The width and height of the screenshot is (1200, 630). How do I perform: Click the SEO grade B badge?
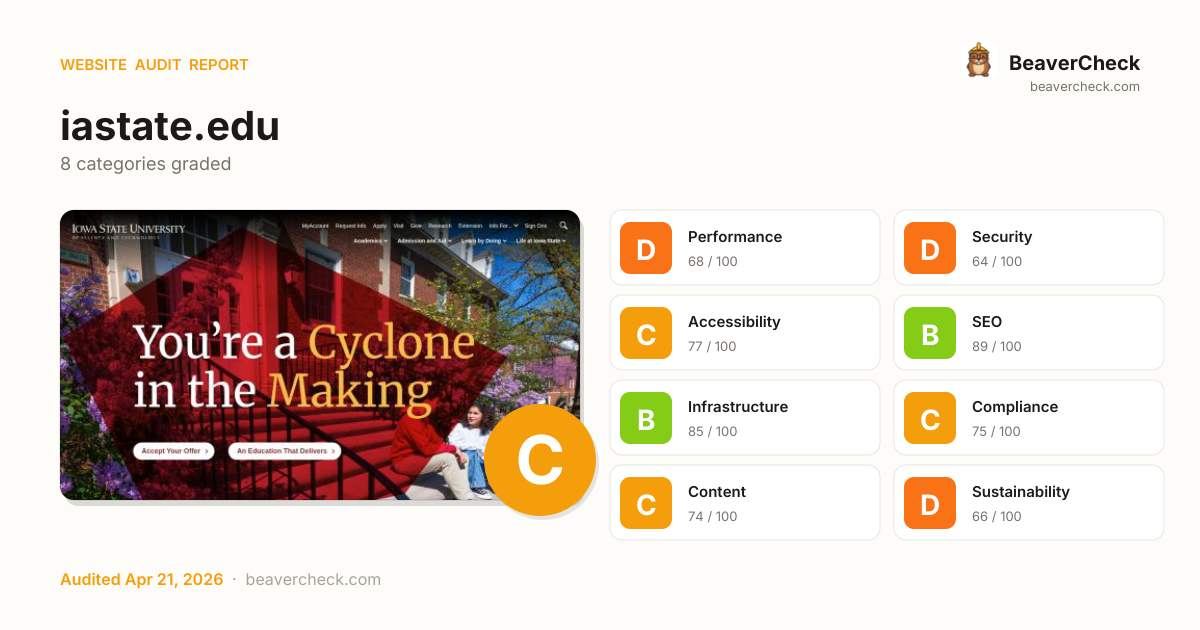click(x=930, y=333)
